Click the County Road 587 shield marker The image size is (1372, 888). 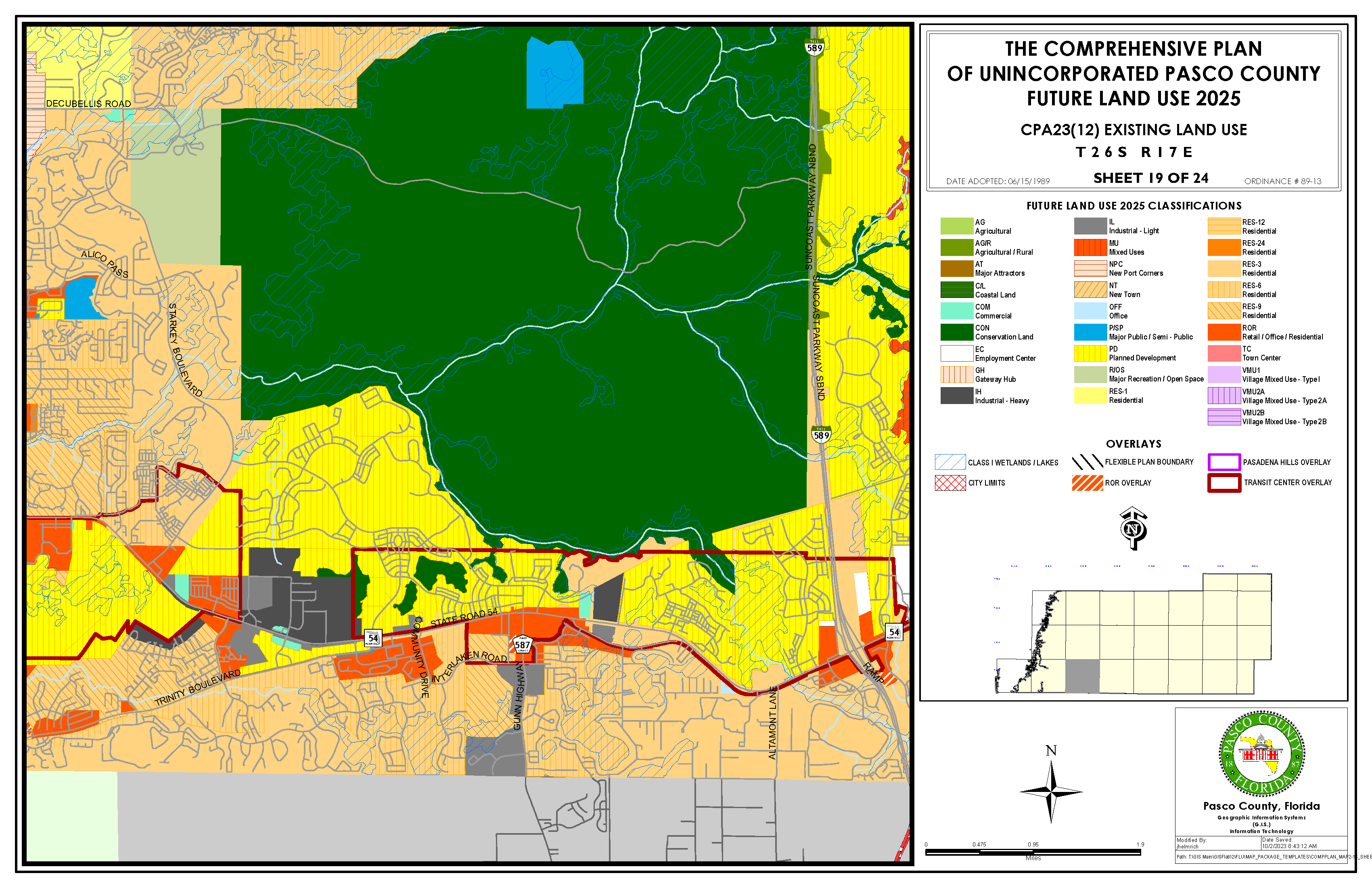tap(522, 644)
